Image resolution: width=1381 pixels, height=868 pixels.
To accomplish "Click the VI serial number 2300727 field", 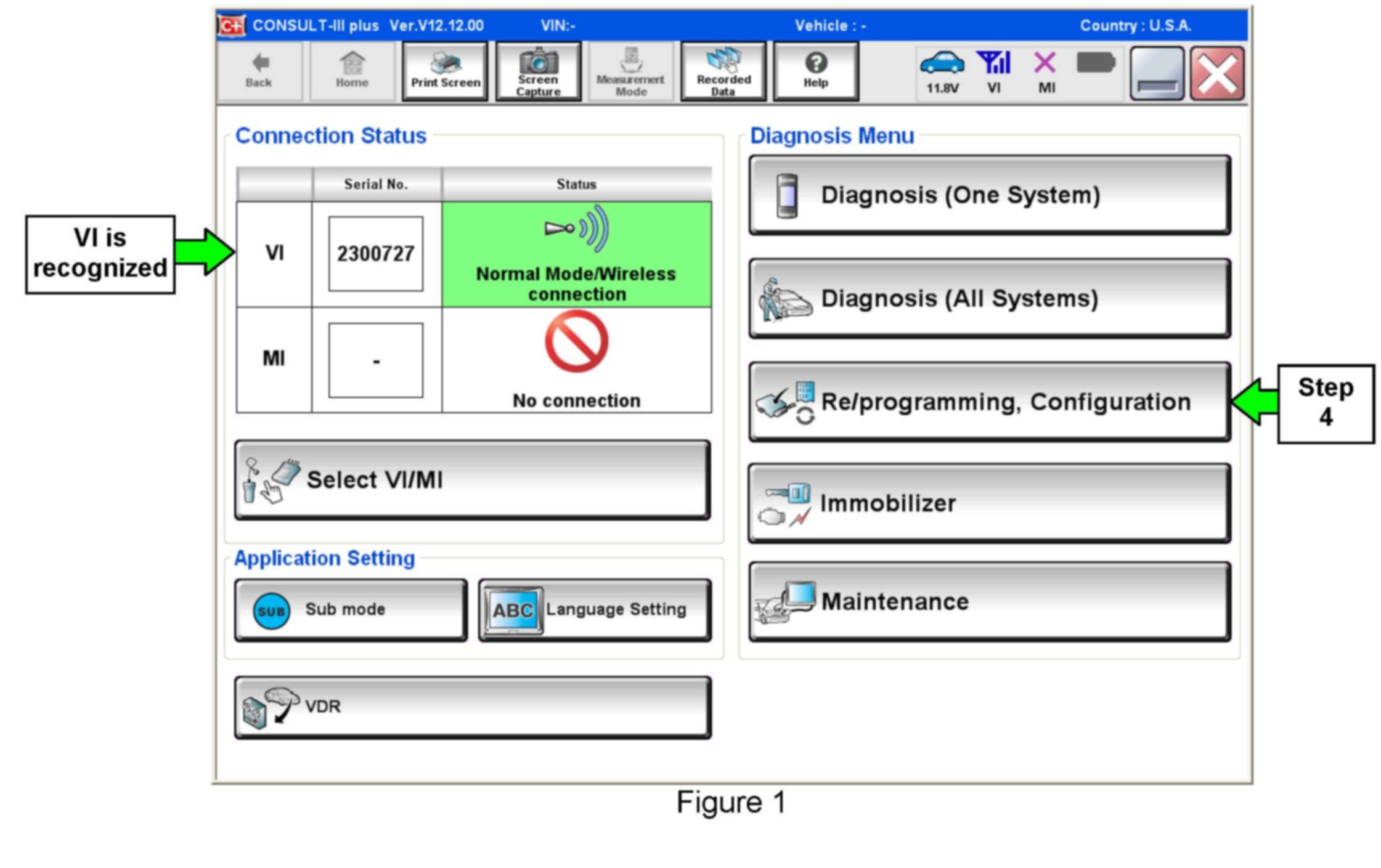I will pos(375,254).
